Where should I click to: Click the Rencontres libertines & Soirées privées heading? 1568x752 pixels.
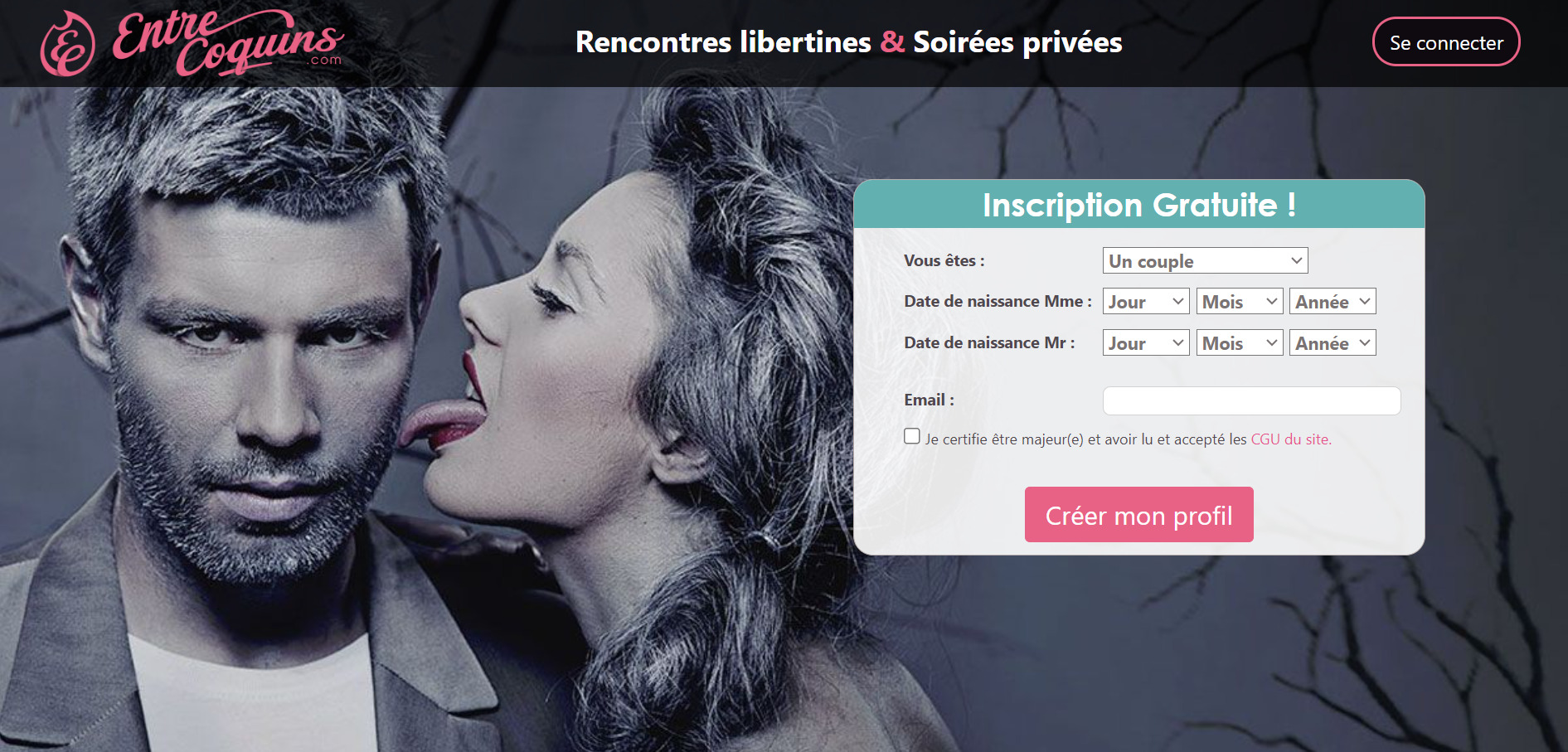[x=849, y=42]
